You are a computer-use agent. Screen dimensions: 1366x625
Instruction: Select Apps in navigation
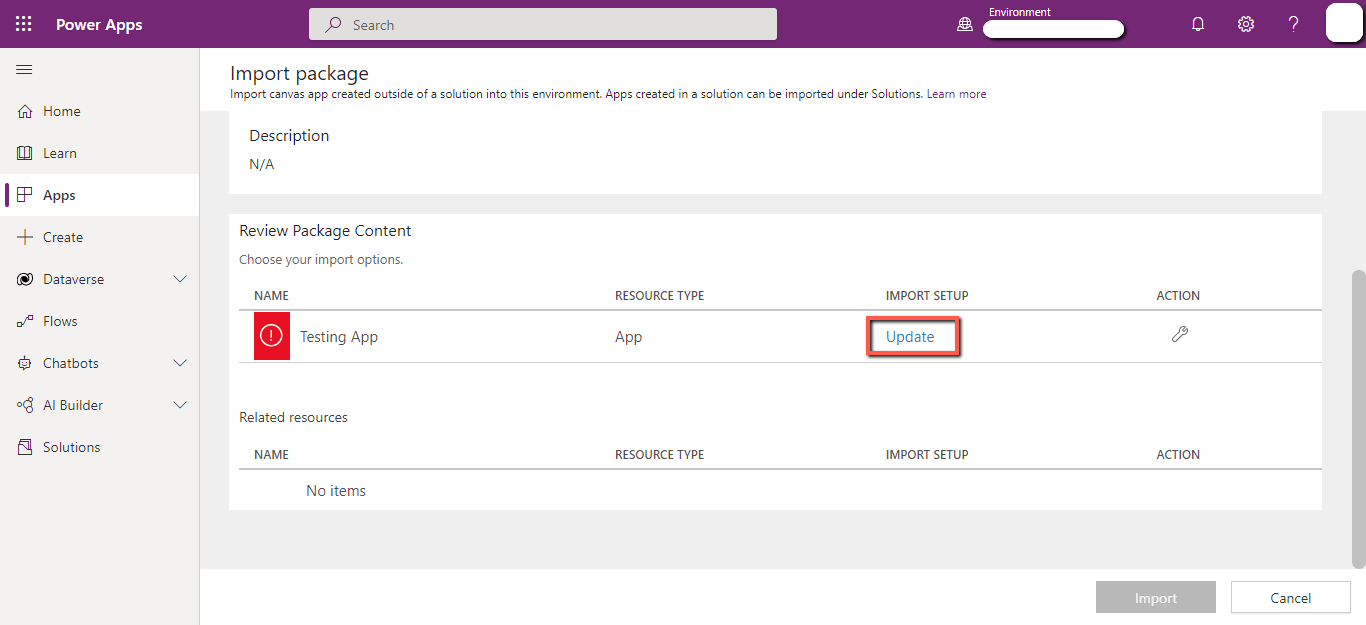(59, 195)
